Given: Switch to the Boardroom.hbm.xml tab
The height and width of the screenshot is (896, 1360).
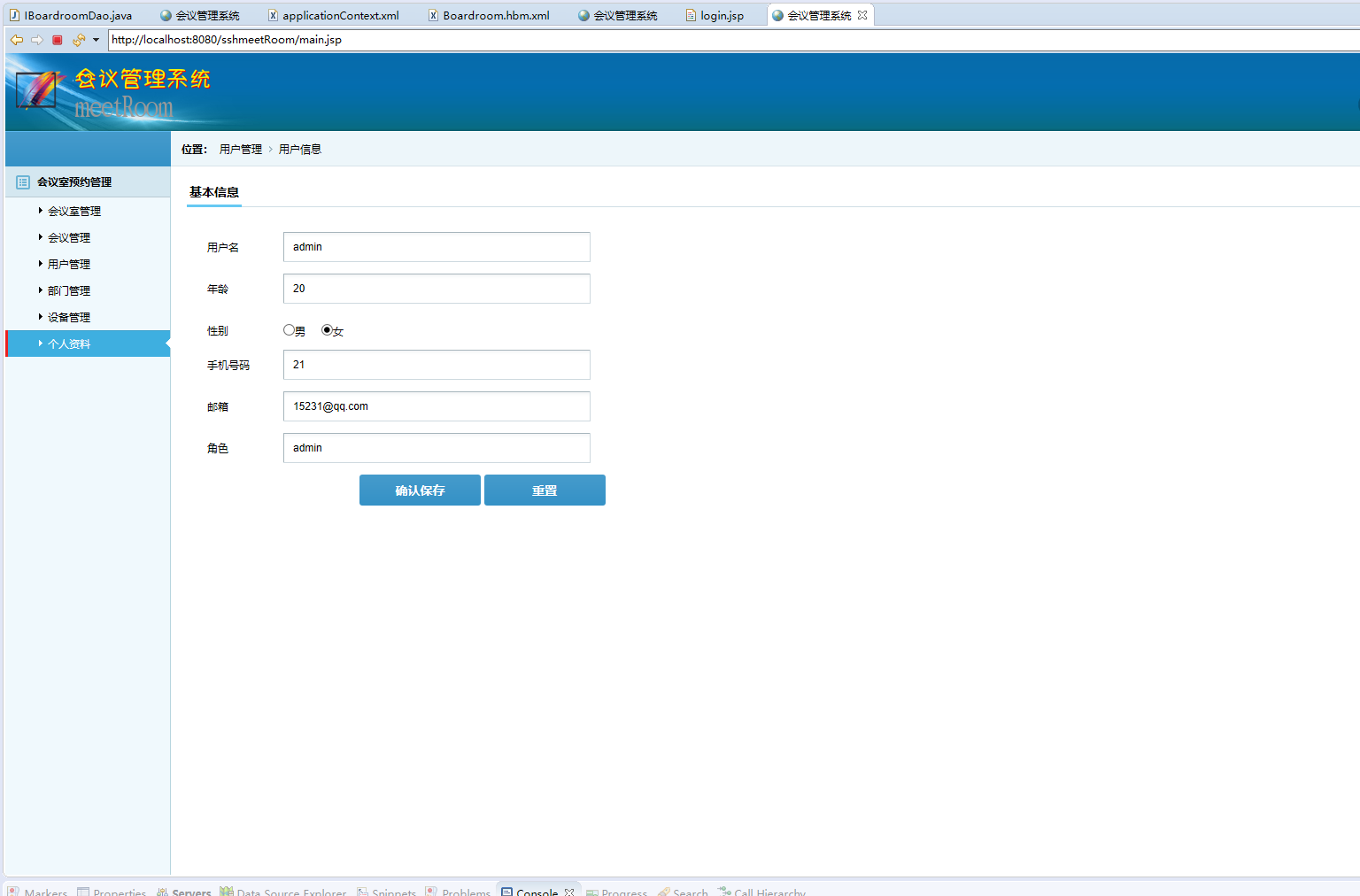Looking at the screenshot, I should point(489,15).
